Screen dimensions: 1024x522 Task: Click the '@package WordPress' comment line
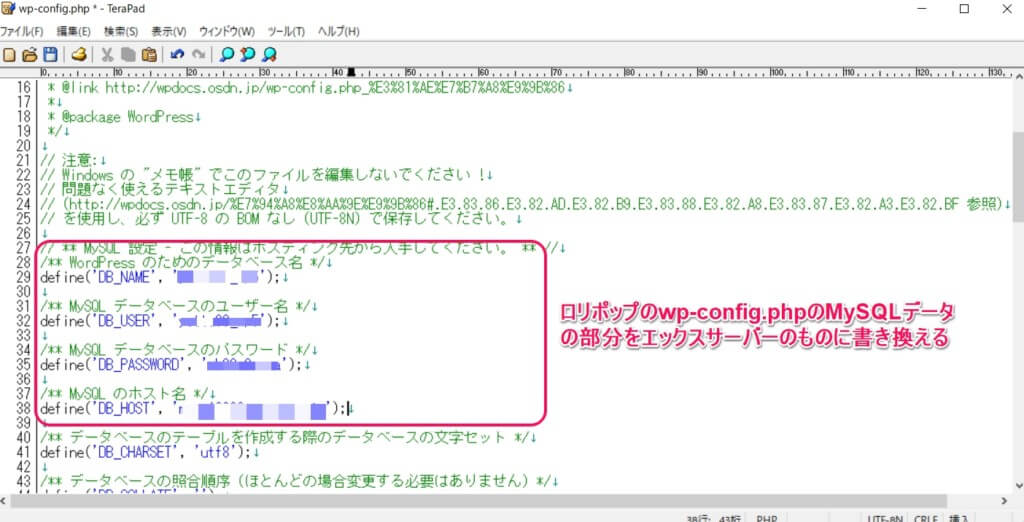pyautogui.click(x=123, y=117)
